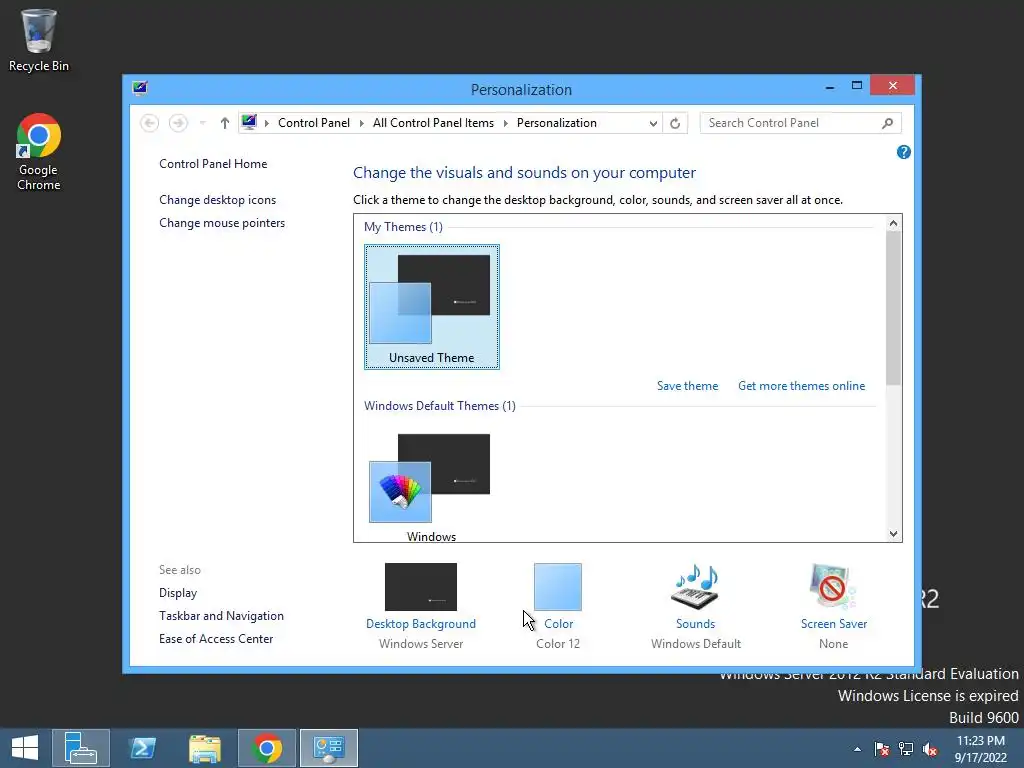The image size is (1024, 768).
Task: Open recent locations dropdown arrow
Action: (202, 123)
